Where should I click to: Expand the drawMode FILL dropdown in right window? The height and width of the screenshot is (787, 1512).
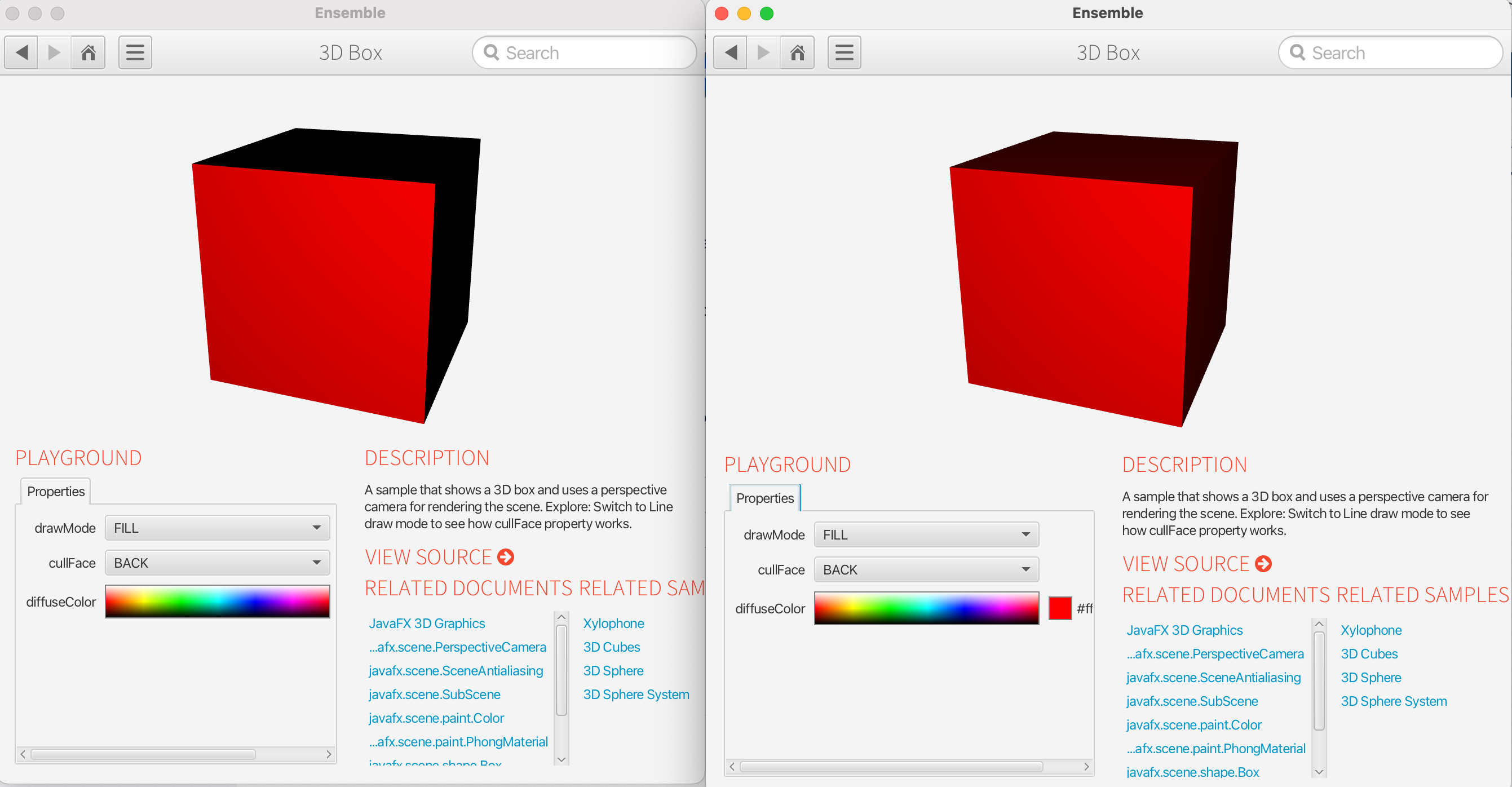point(926,534)
